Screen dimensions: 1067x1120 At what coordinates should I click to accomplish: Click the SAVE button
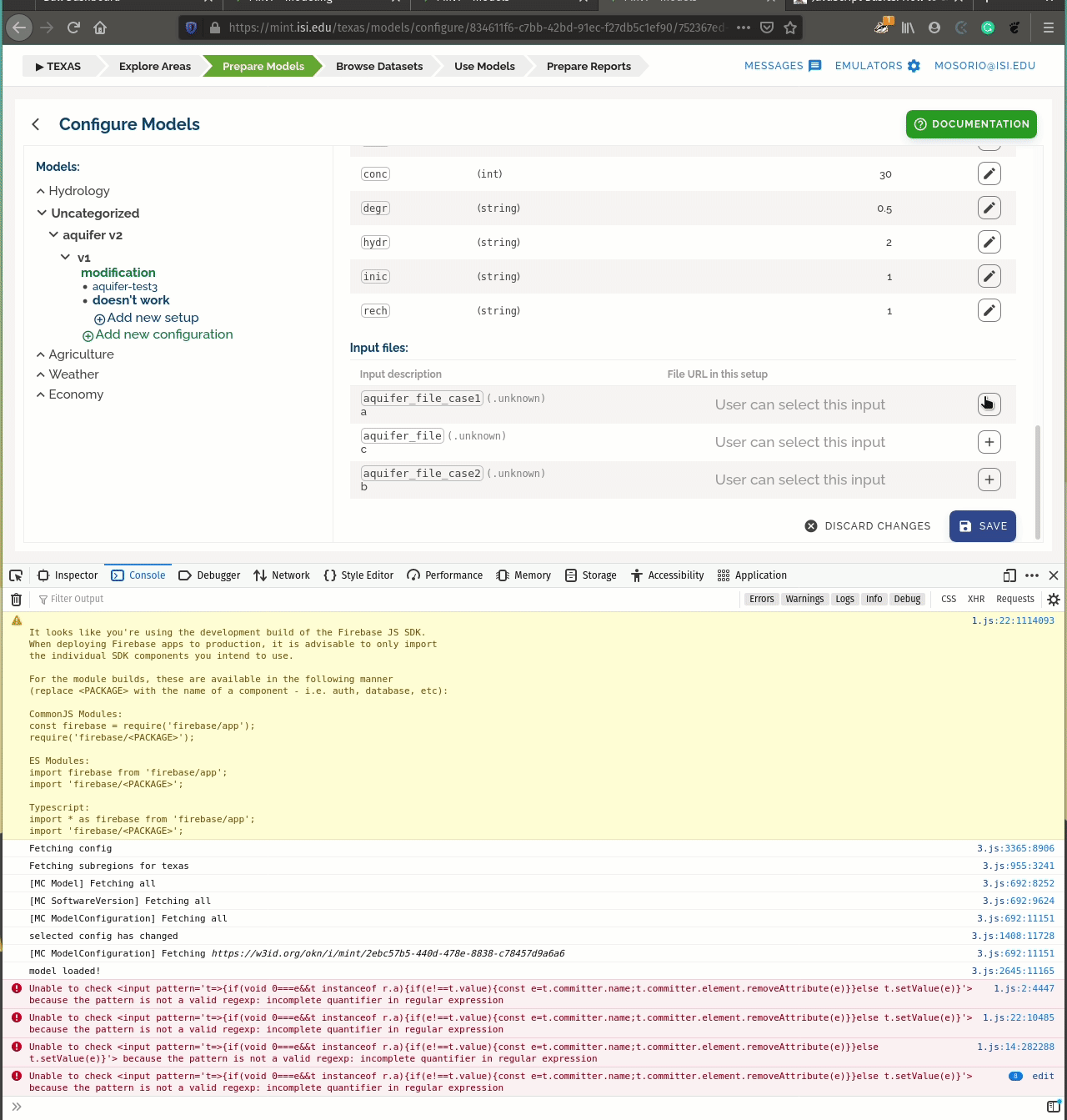click(982, 526)
